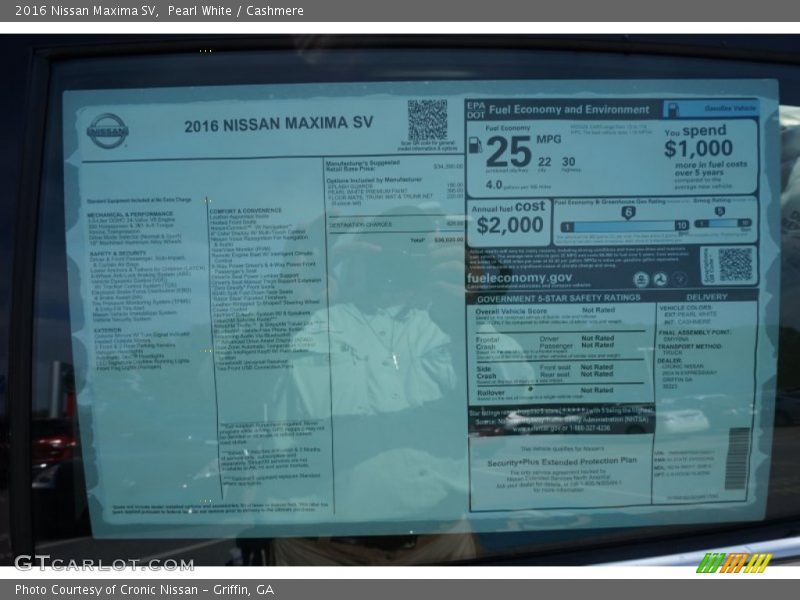Click the QR code next to fueleconomy.gov

pyautogui.click(x=734, y=265)
